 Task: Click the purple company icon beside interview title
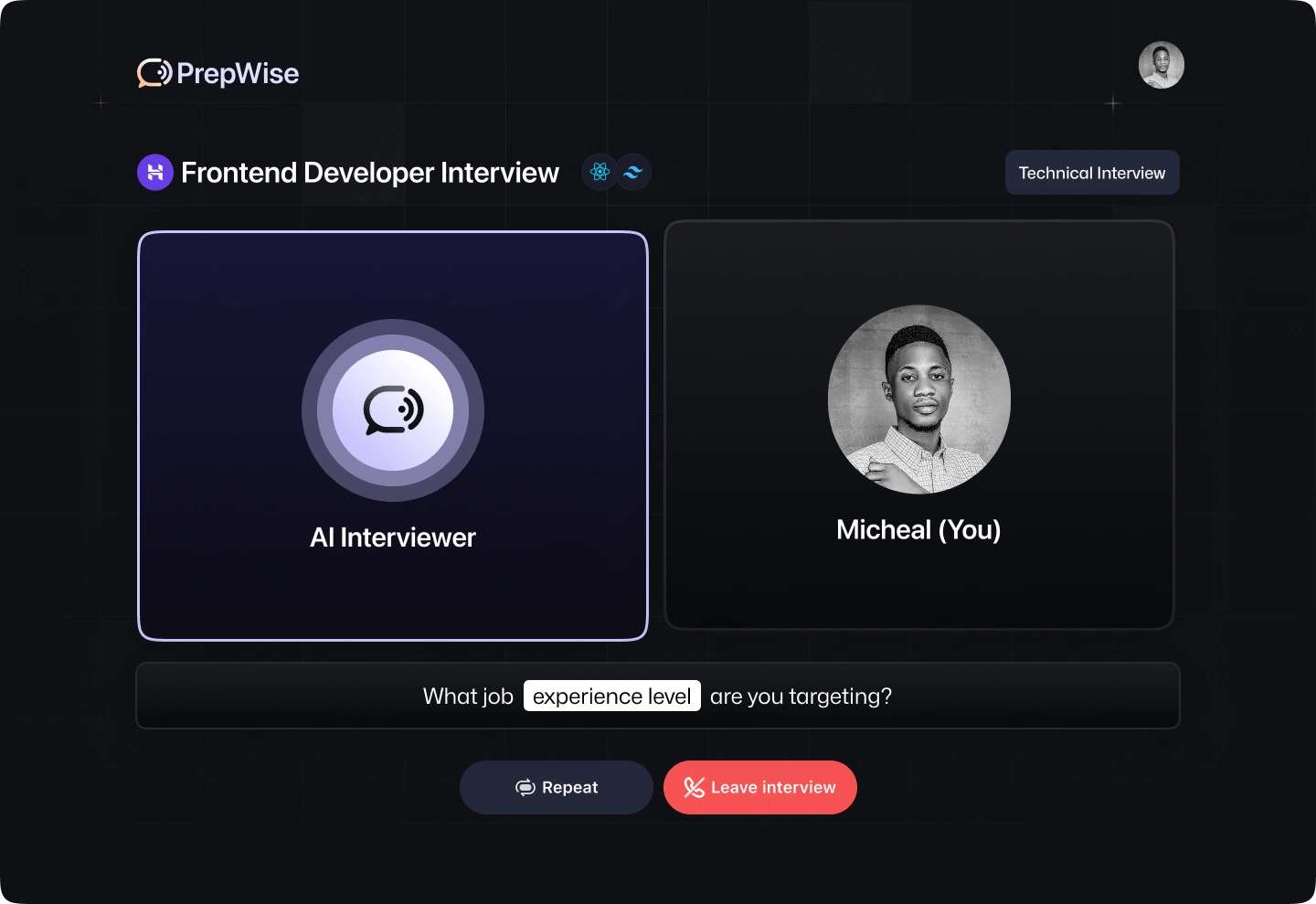tap(155, 172)
